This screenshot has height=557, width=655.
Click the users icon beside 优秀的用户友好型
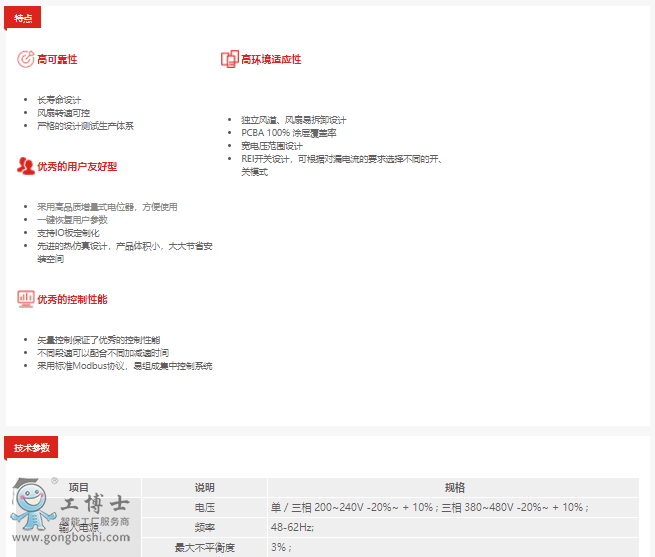pyautogui.click(x=25, y=166)
